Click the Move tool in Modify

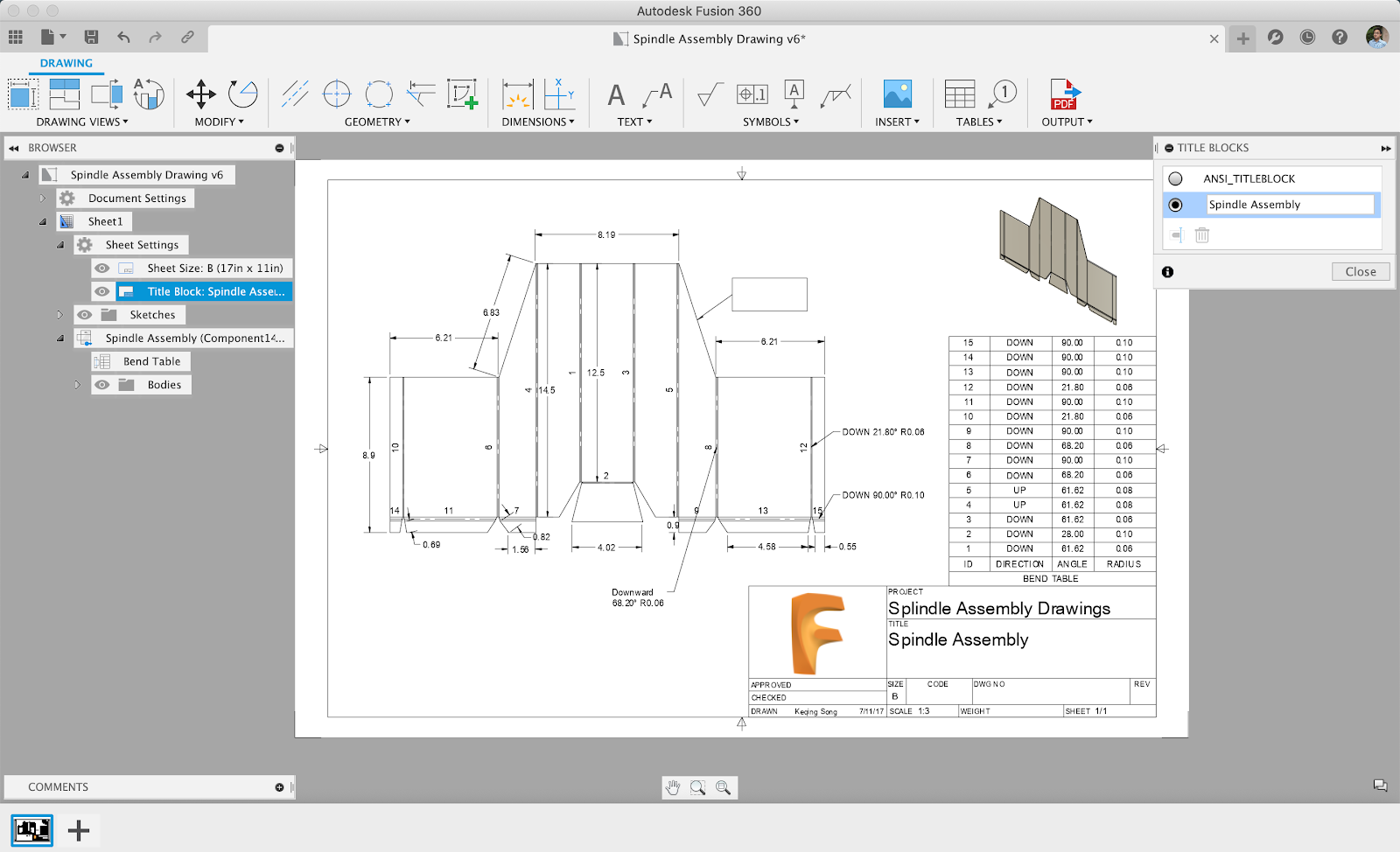(201, 94)
